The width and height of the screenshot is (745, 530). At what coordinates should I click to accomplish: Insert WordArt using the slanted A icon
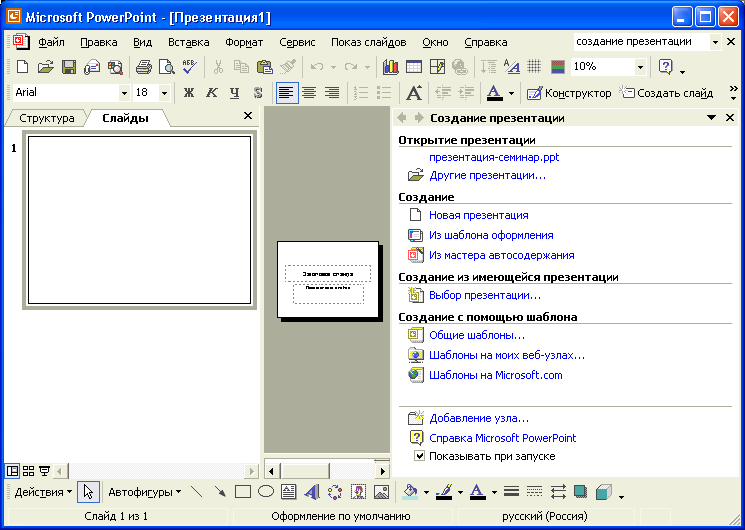coord(312,492)
